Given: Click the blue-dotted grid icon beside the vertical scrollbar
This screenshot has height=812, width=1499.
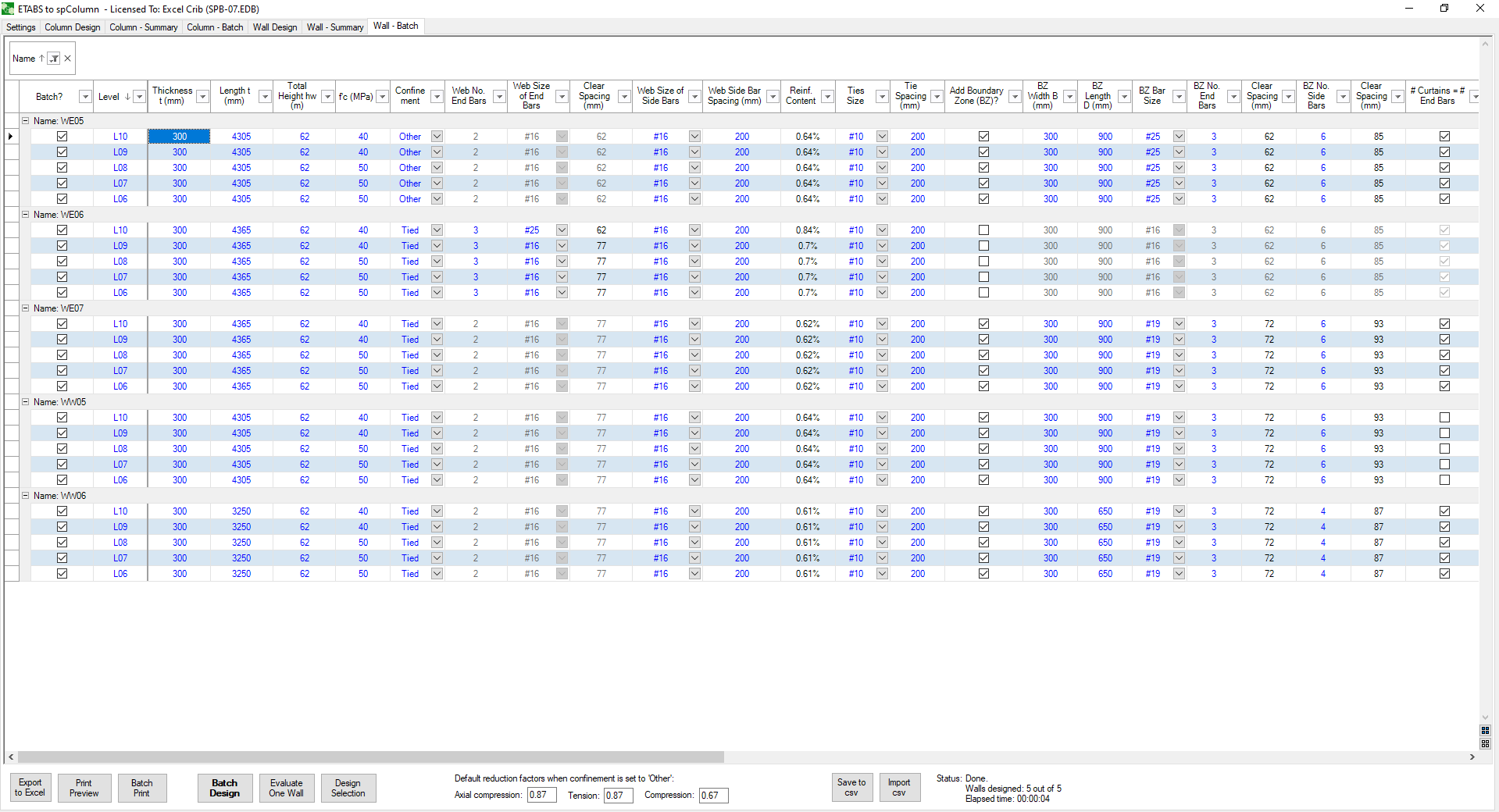Looking at the screenshot, I should (x=1485, y=731).
